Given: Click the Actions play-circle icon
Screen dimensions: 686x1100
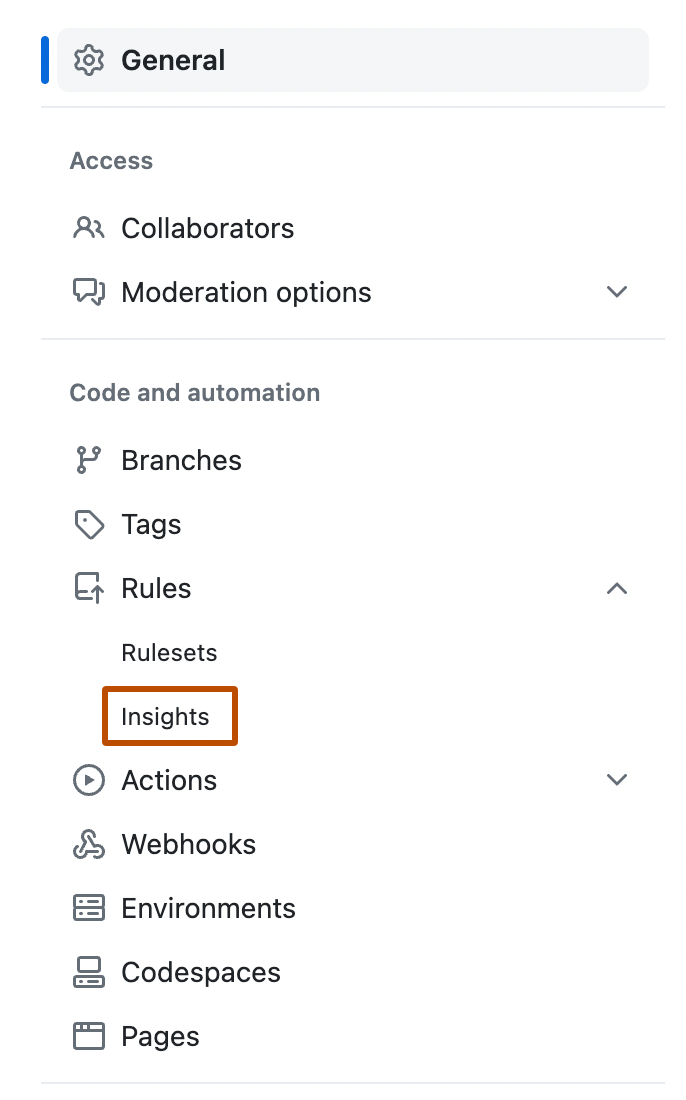Looking at the screenshot, I should pyautogui.click(x=89, y=780).
